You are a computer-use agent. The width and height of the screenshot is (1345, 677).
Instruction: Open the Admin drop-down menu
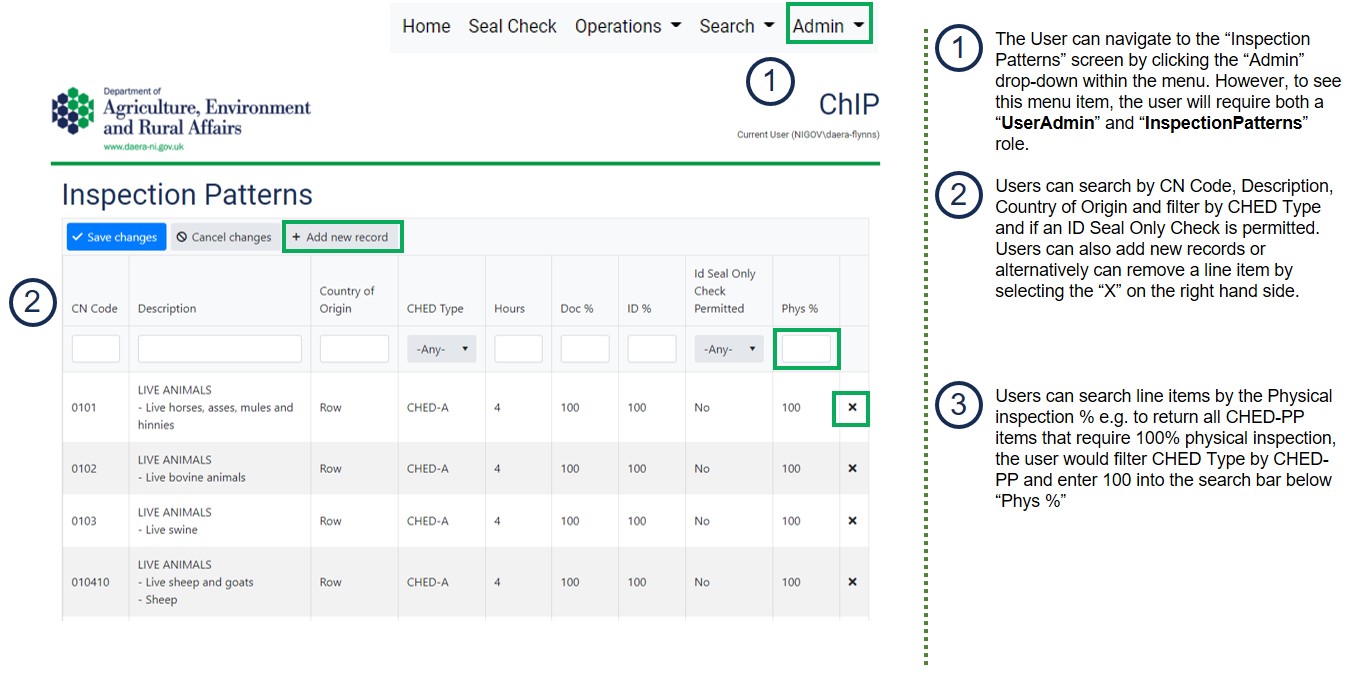tap(829, 26)
